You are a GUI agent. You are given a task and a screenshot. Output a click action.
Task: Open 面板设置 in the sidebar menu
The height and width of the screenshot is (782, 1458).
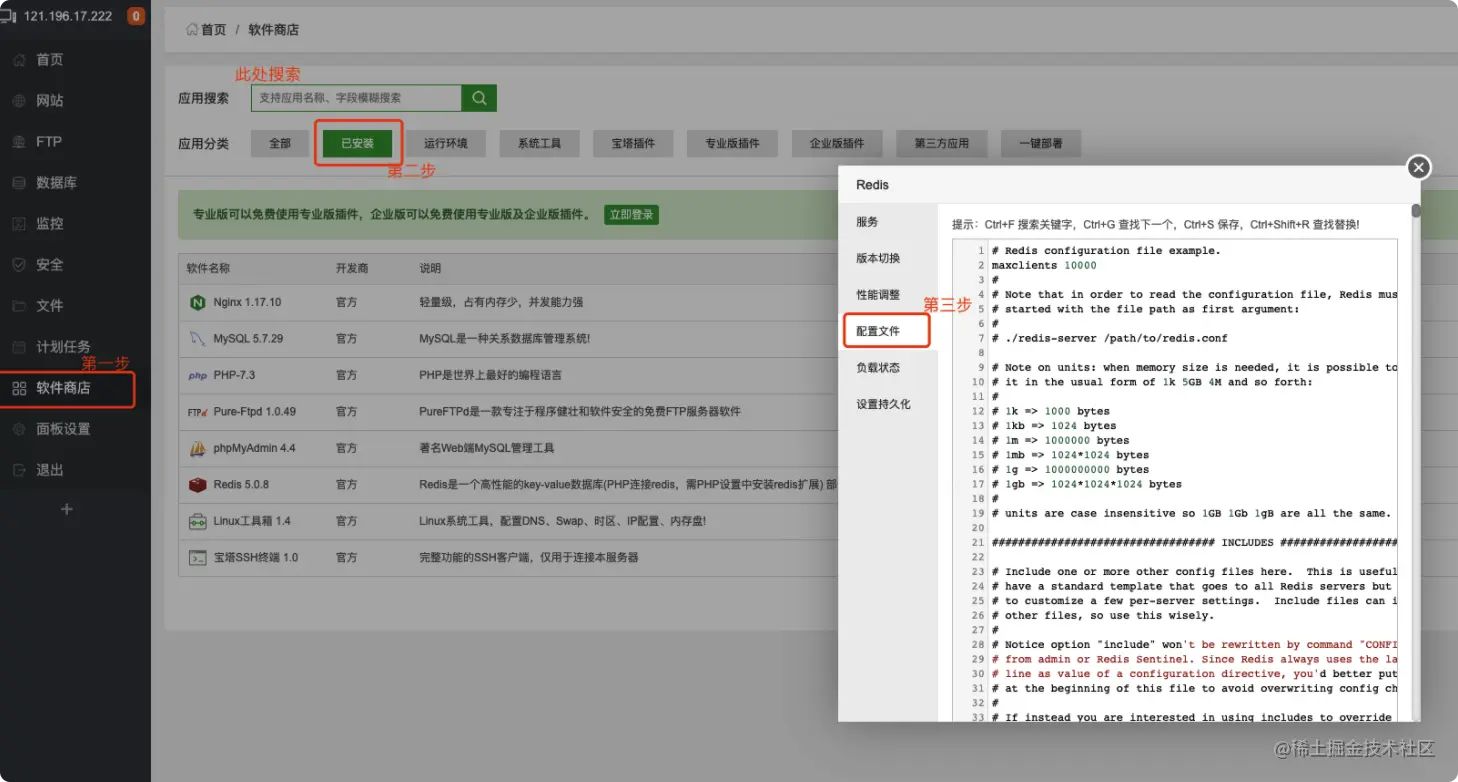pyautogui.click(x=63, y=429)
